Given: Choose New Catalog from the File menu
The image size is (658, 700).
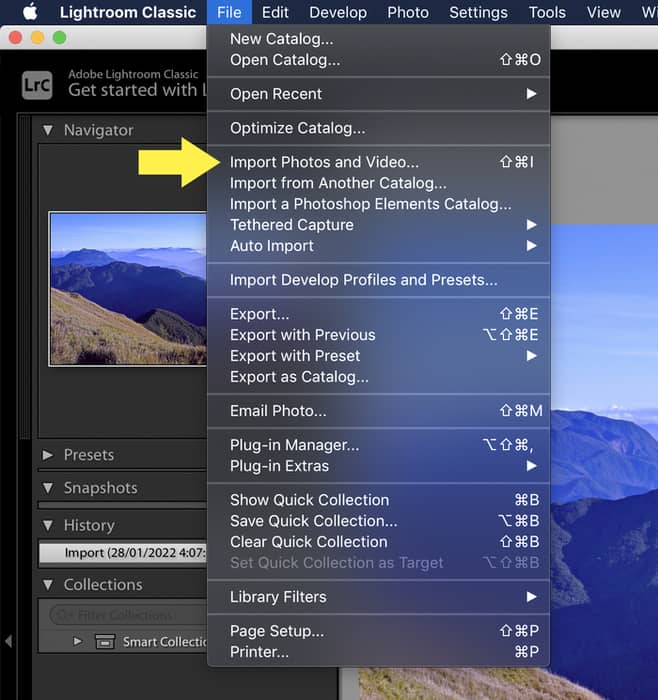Looking at the screenshot, I should click(x=379, y=39).
